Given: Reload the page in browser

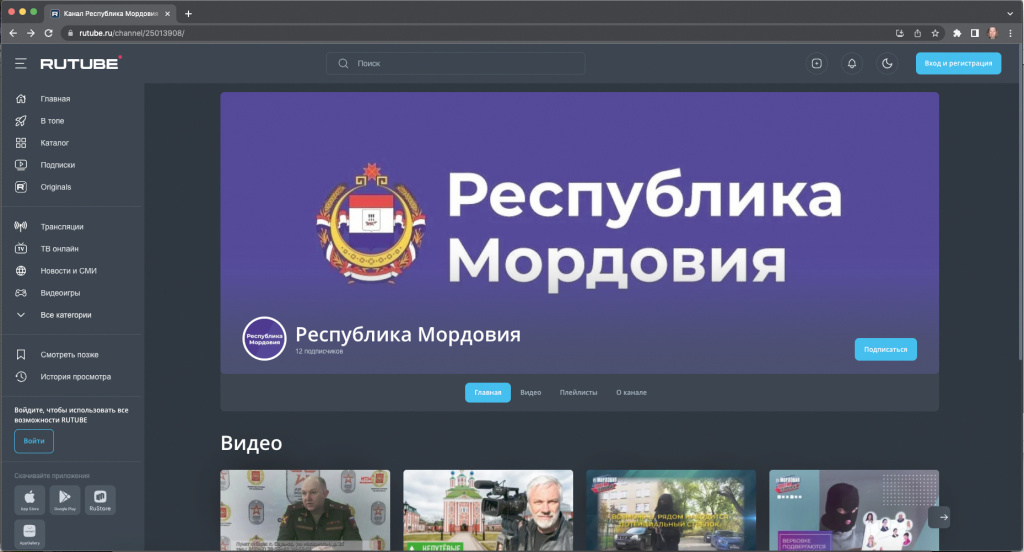Looking at the screenshot, I should pos(48,33).
